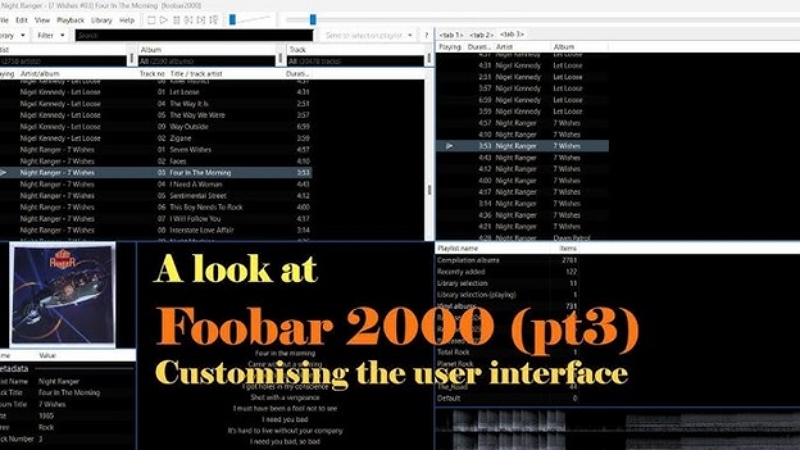Image resolution: width=800 pixels, height=450 pixels.
Task: Expand the Library dropdown arrow
Action: click(x=22, y=35)
